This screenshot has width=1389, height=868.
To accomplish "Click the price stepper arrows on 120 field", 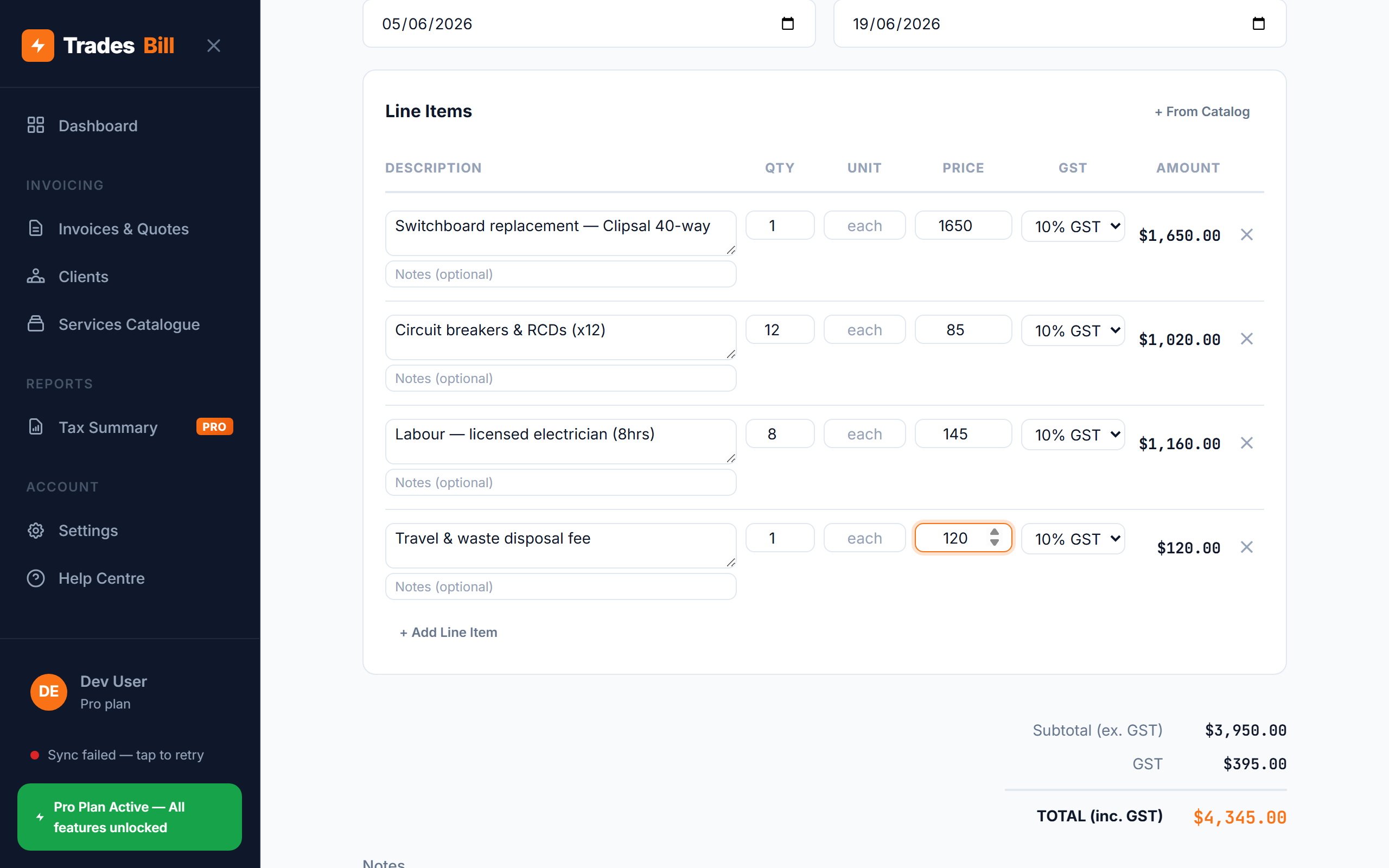I will pyautogui.click(x=995, y=537).
